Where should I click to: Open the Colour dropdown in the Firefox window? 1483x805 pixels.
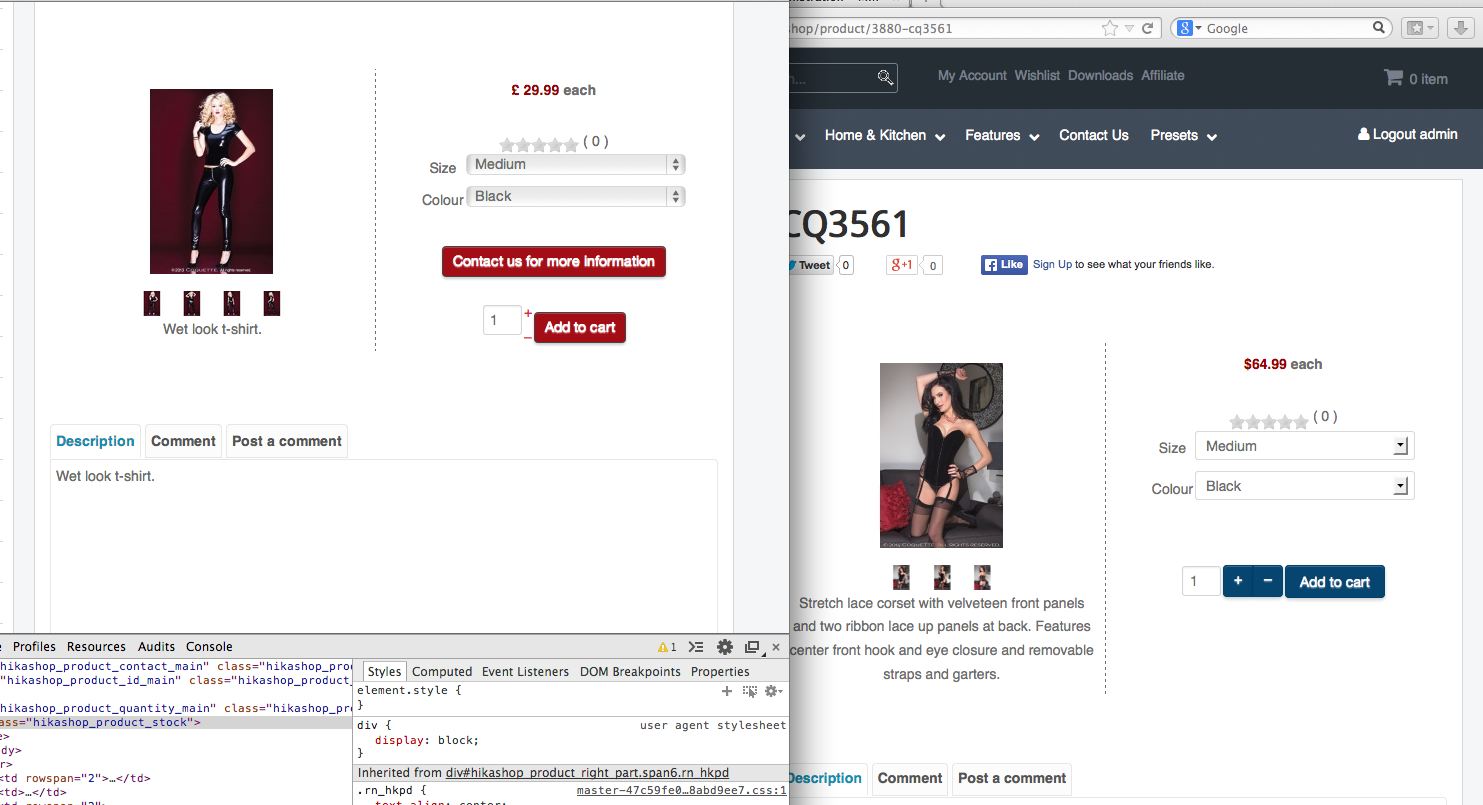point(1305,487)
